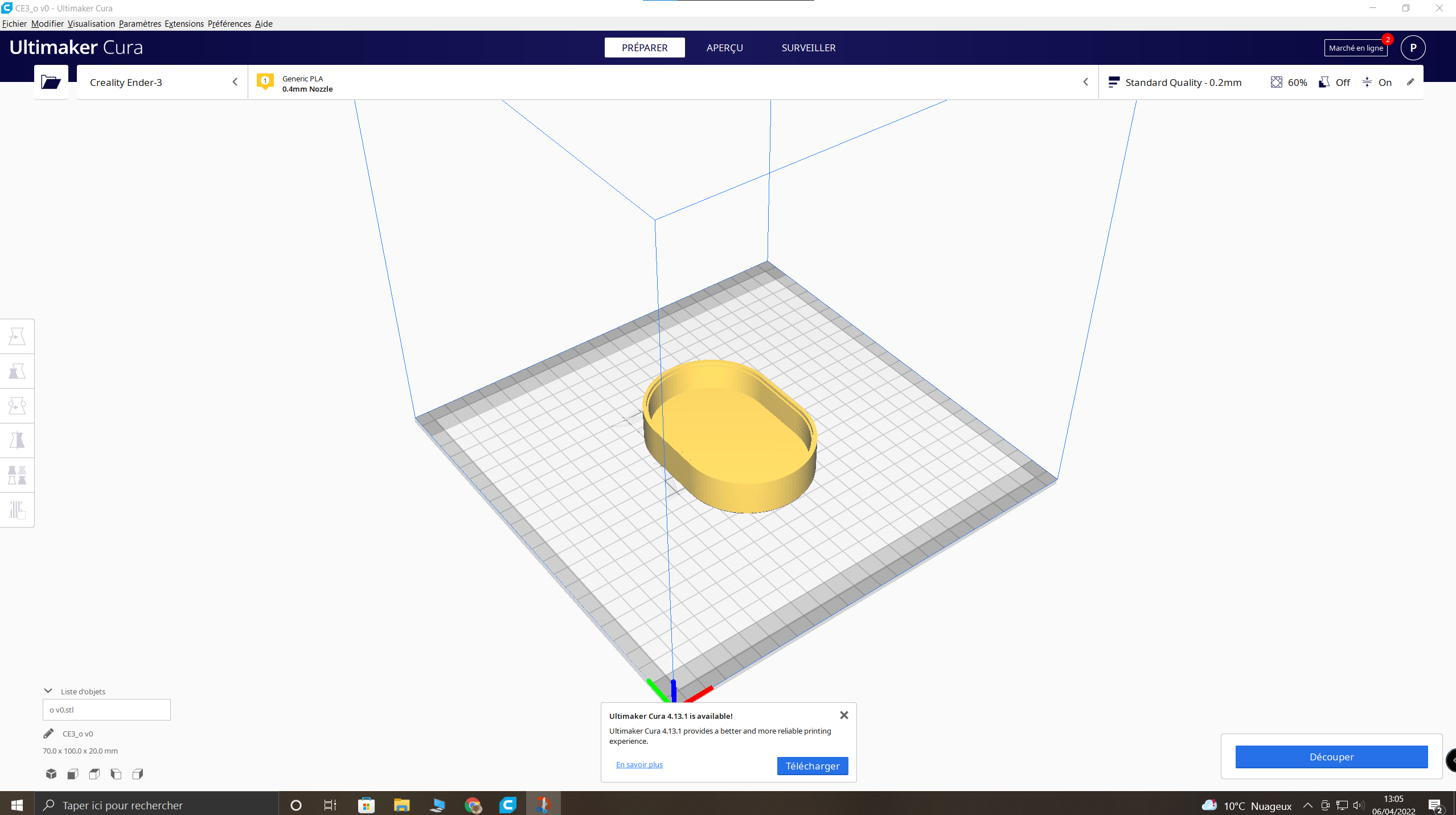Switch to 3D perspective view cube icon
This screenshot has height=815, width=1456.
coord(51,773)
